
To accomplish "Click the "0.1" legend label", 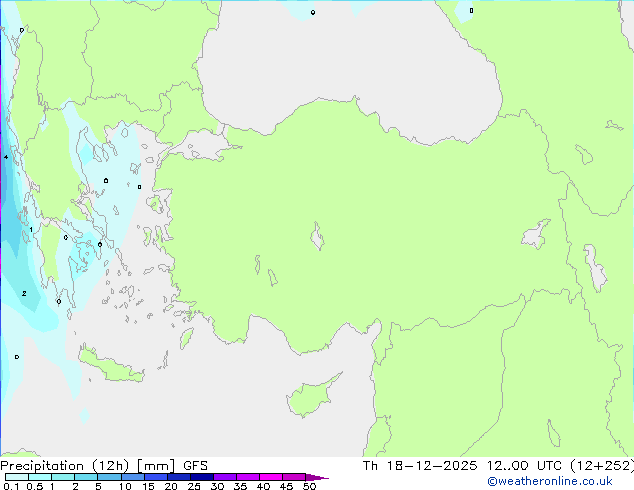I will coord(11,486).
